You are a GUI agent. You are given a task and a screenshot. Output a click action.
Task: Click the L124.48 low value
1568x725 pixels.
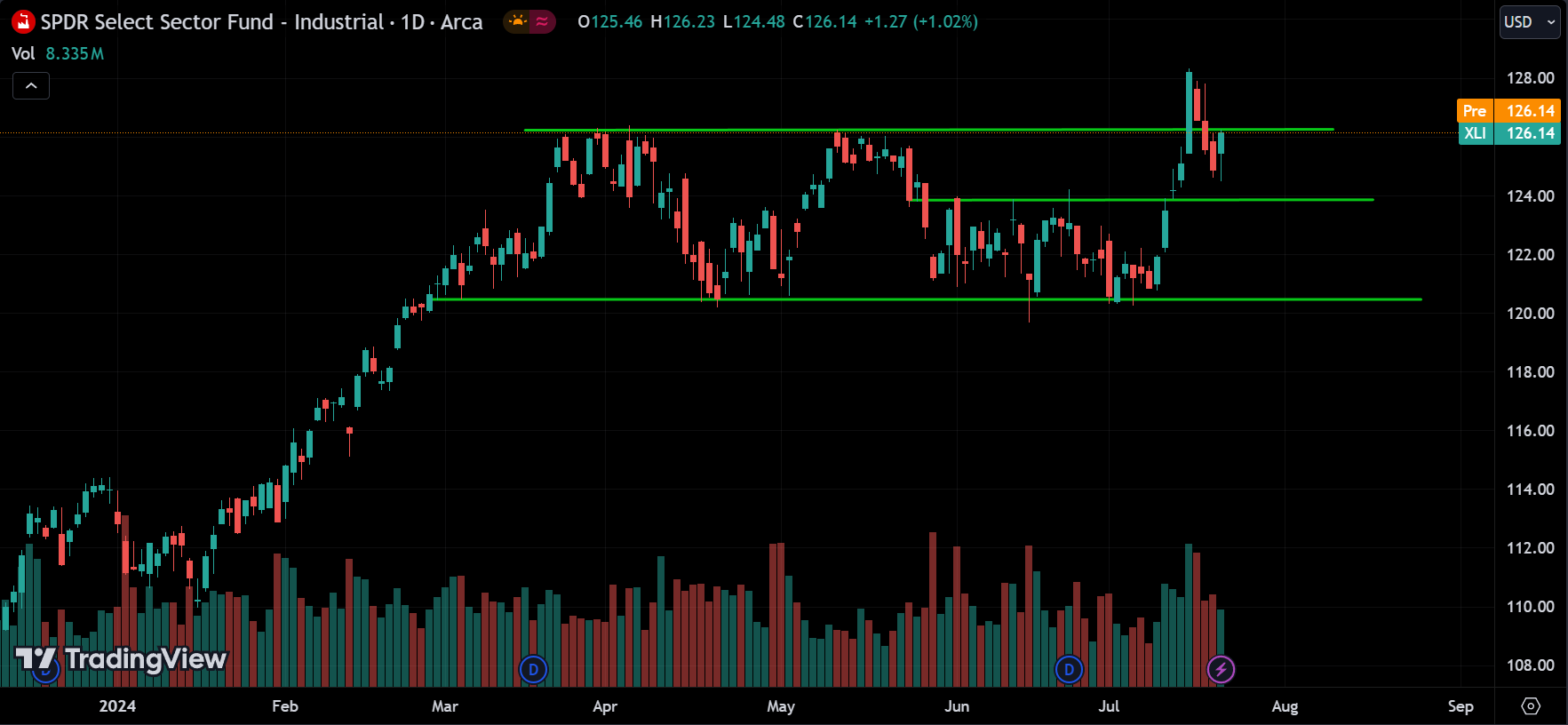coord(753,21)
